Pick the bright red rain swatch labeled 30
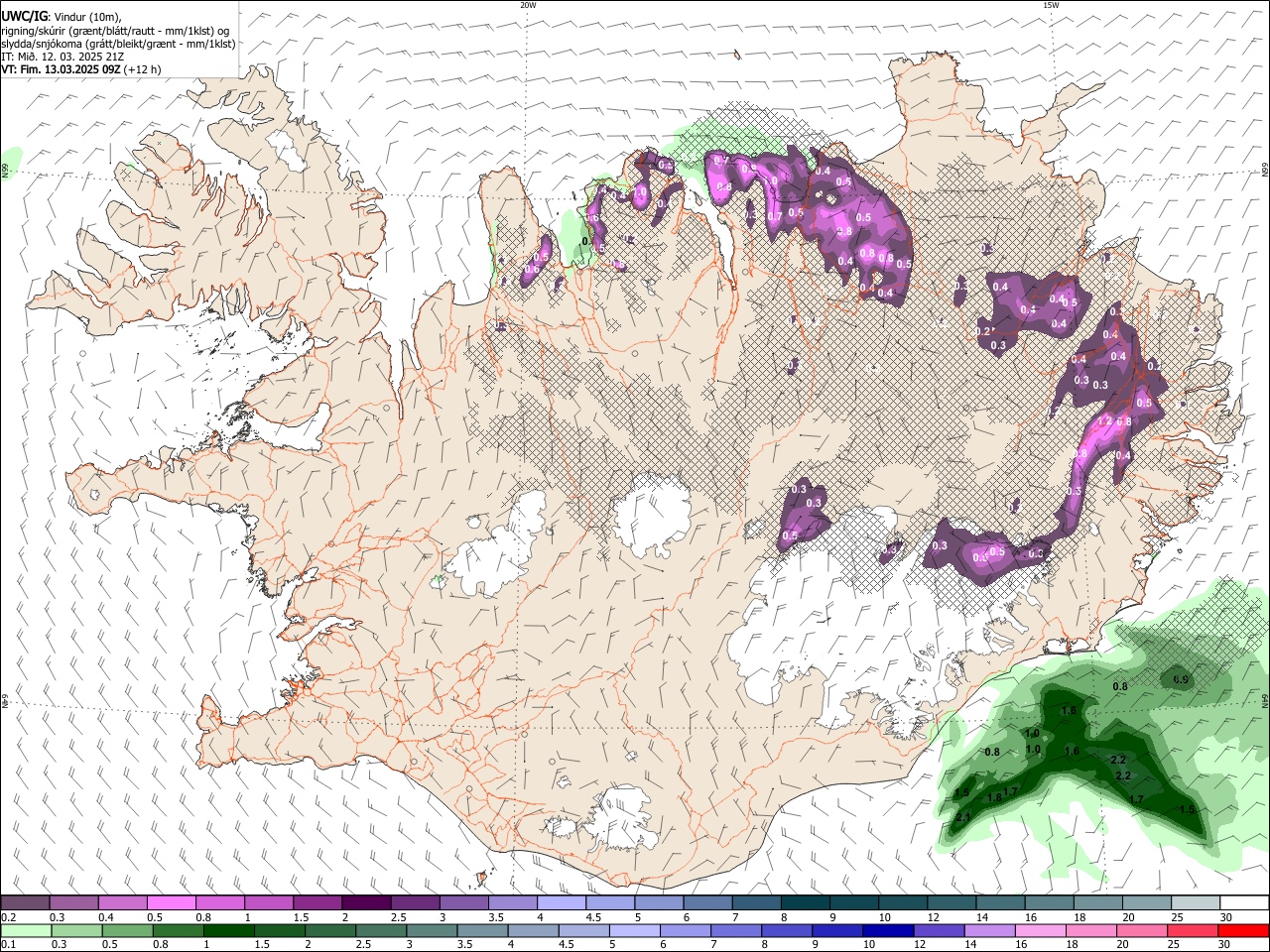 [1243, 930]
